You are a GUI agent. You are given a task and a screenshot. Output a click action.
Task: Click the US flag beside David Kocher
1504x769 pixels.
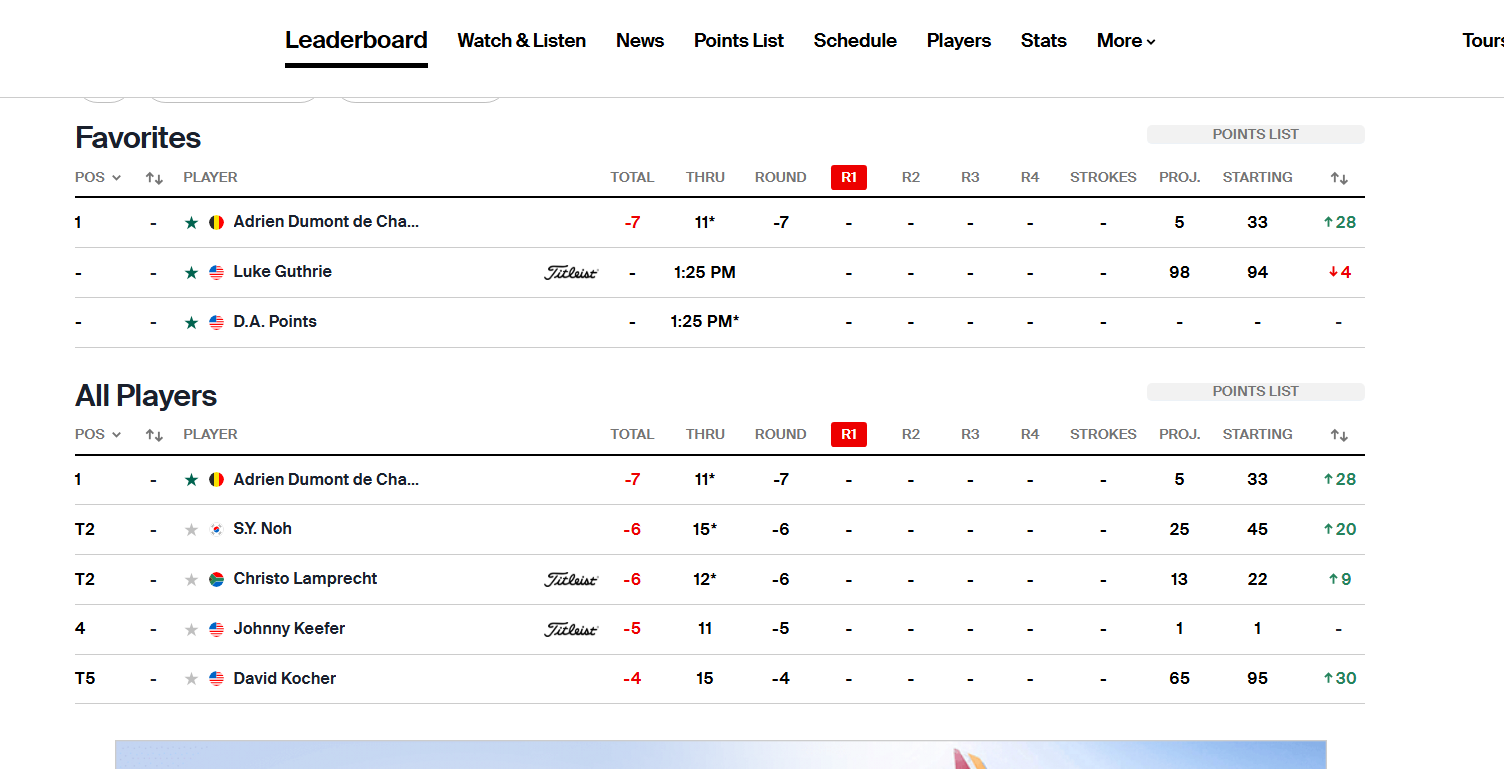[x=216, y=679]
